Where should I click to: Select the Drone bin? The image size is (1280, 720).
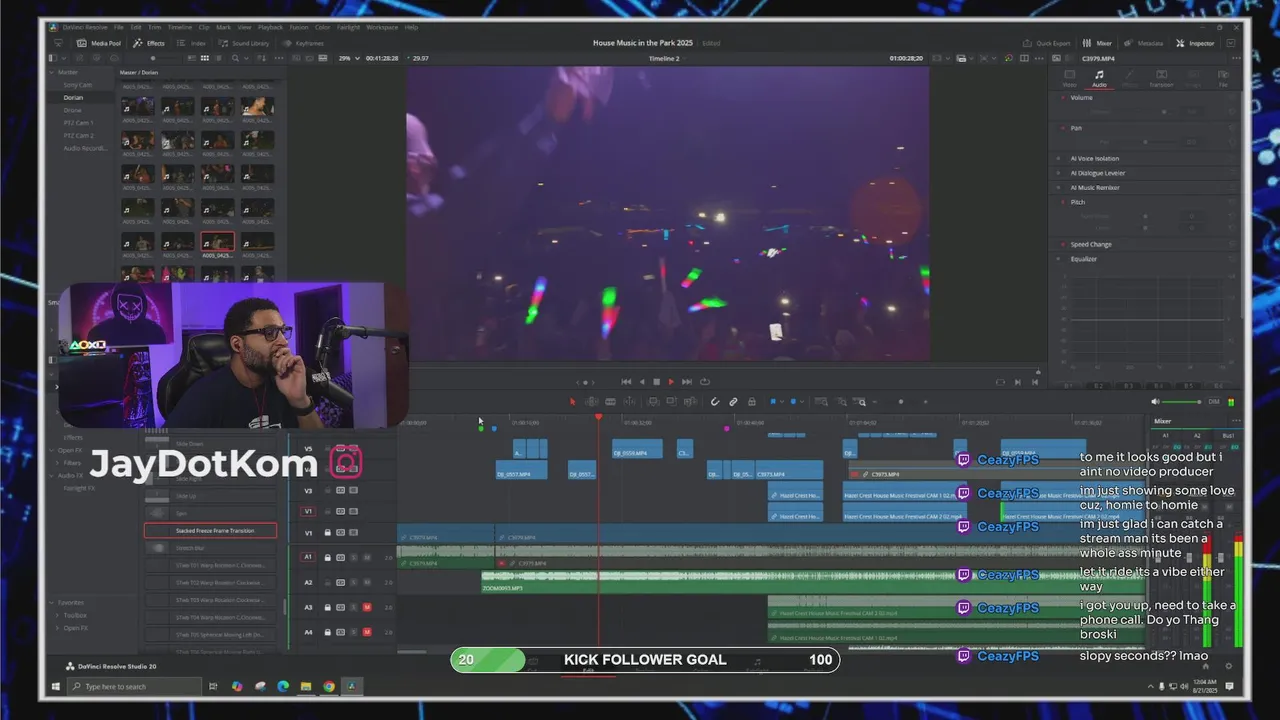point(72,110)
